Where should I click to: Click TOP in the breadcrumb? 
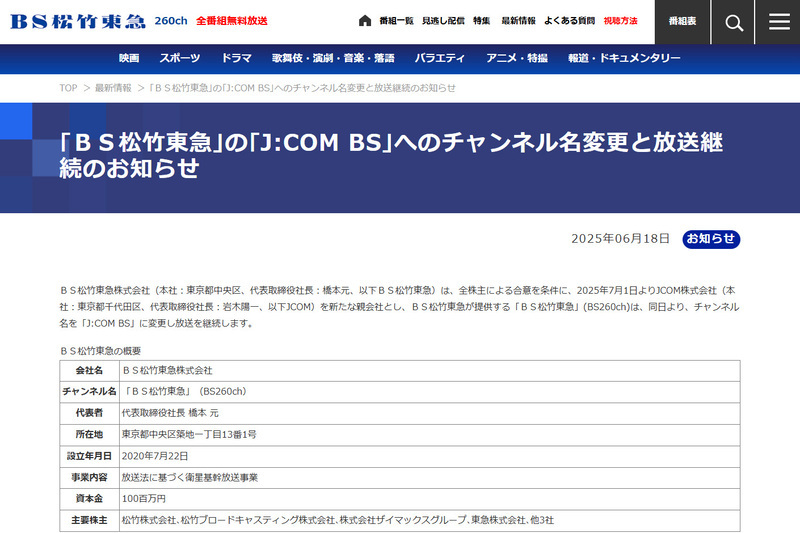[68, 88]
